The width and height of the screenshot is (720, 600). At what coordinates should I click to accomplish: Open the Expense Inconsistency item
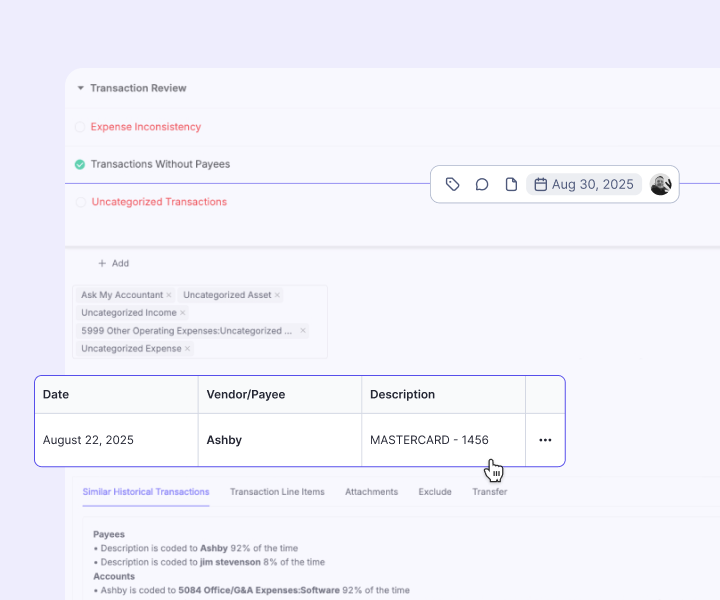146,127
